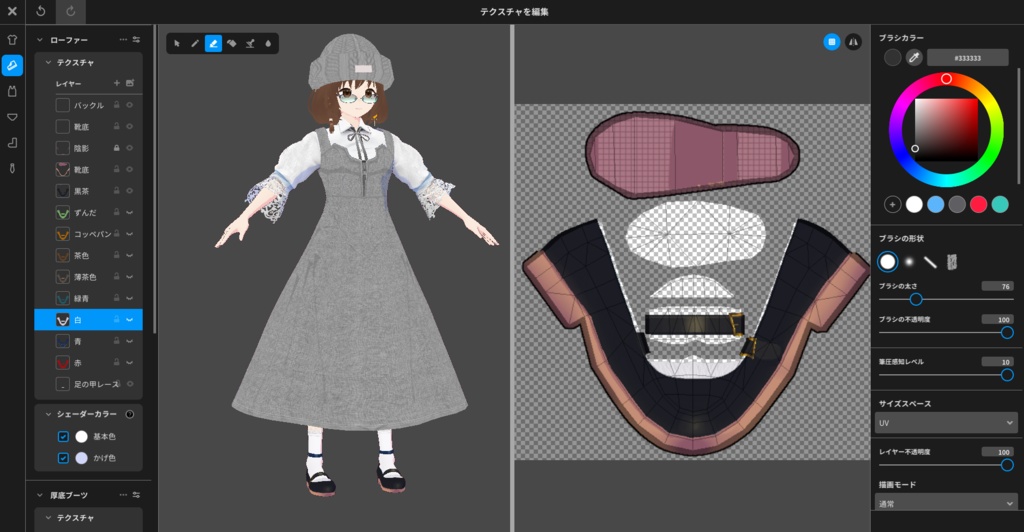Show the hidden 赤 layer
1024x532 pixels.
[129, 363]
